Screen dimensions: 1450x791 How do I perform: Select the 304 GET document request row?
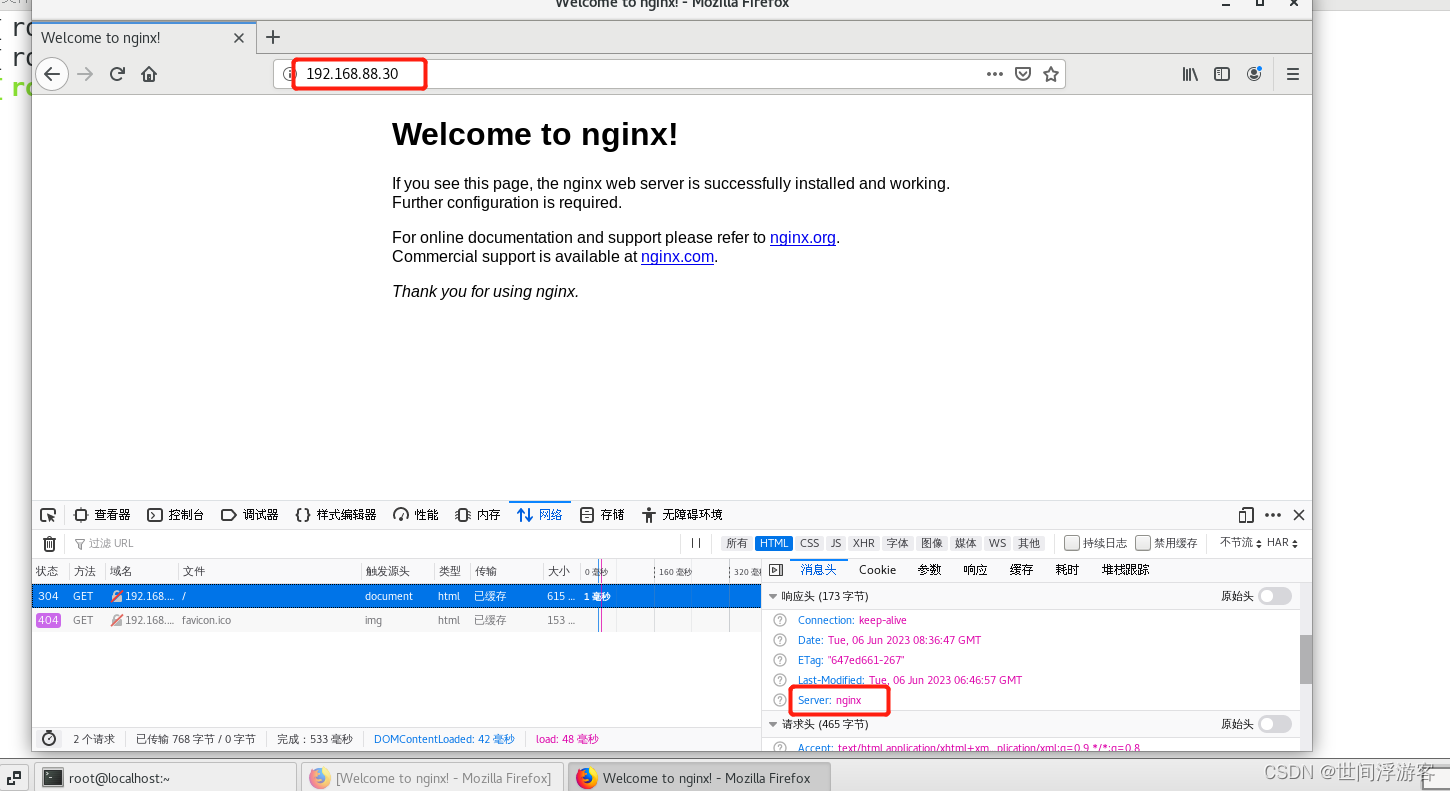(396, 596)
